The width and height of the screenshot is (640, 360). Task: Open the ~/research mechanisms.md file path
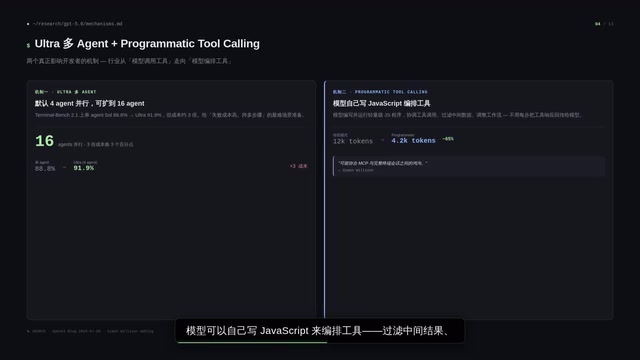click(78, 24)
